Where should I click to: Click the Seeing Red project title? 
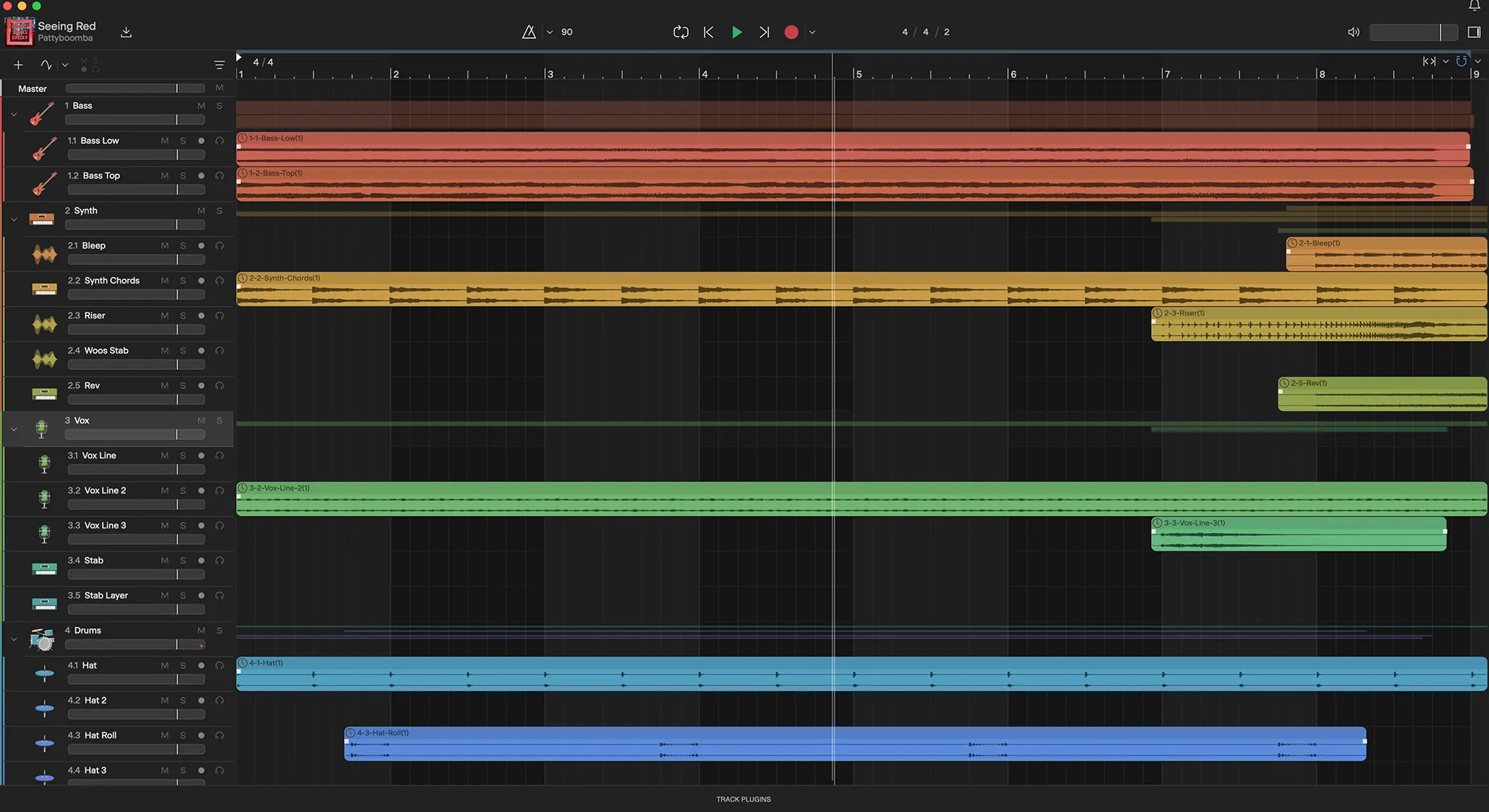pos(67,26)
